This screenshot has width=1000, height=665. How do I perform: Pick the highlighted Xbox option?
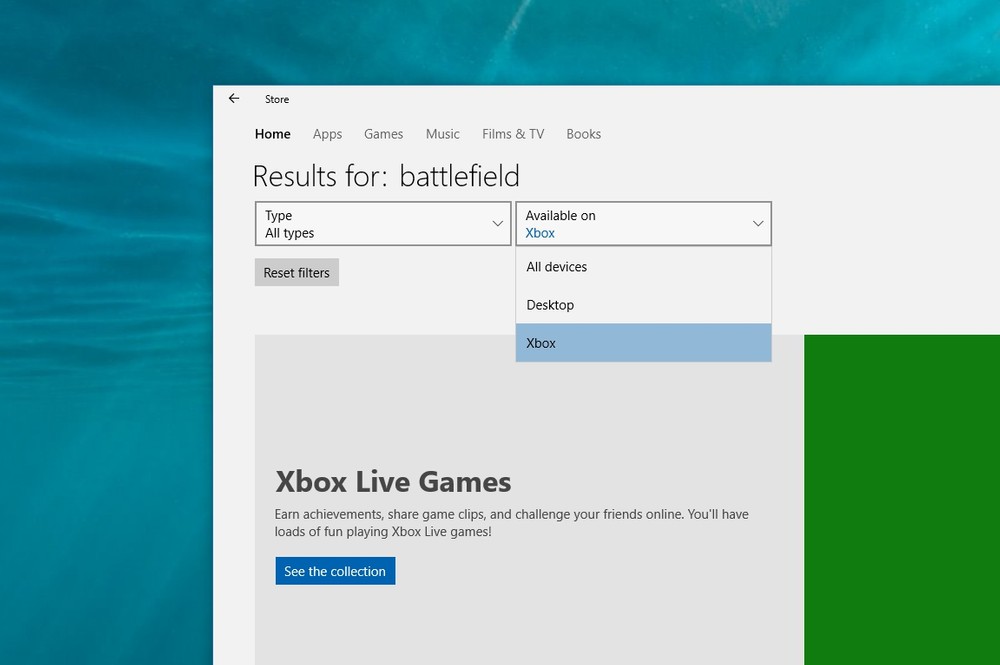[x=643, y=343]
